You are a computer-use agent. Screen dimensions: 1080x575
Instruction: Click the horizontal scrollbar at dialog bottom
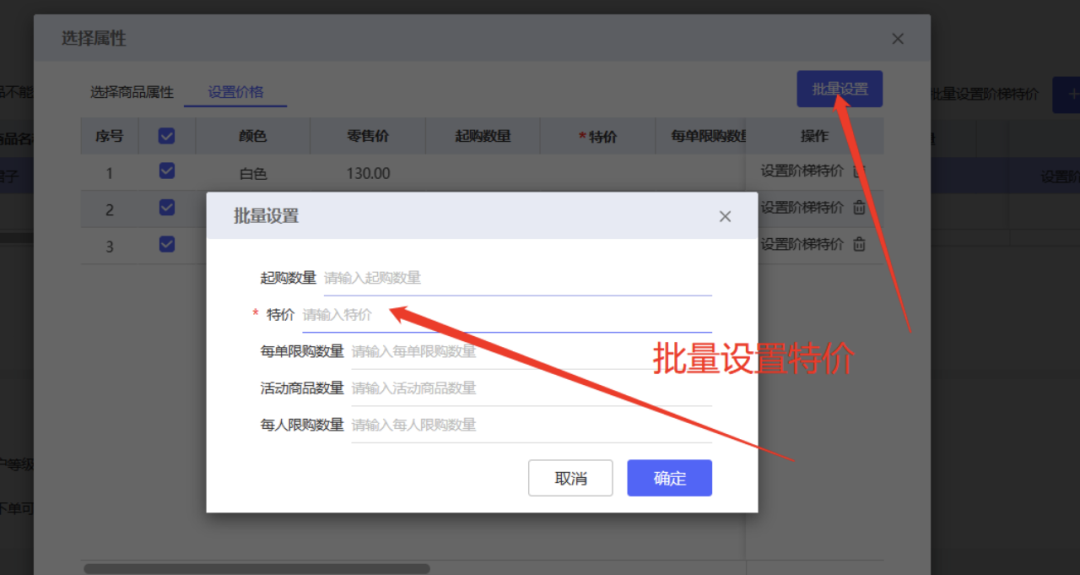(x=257, y=569)
